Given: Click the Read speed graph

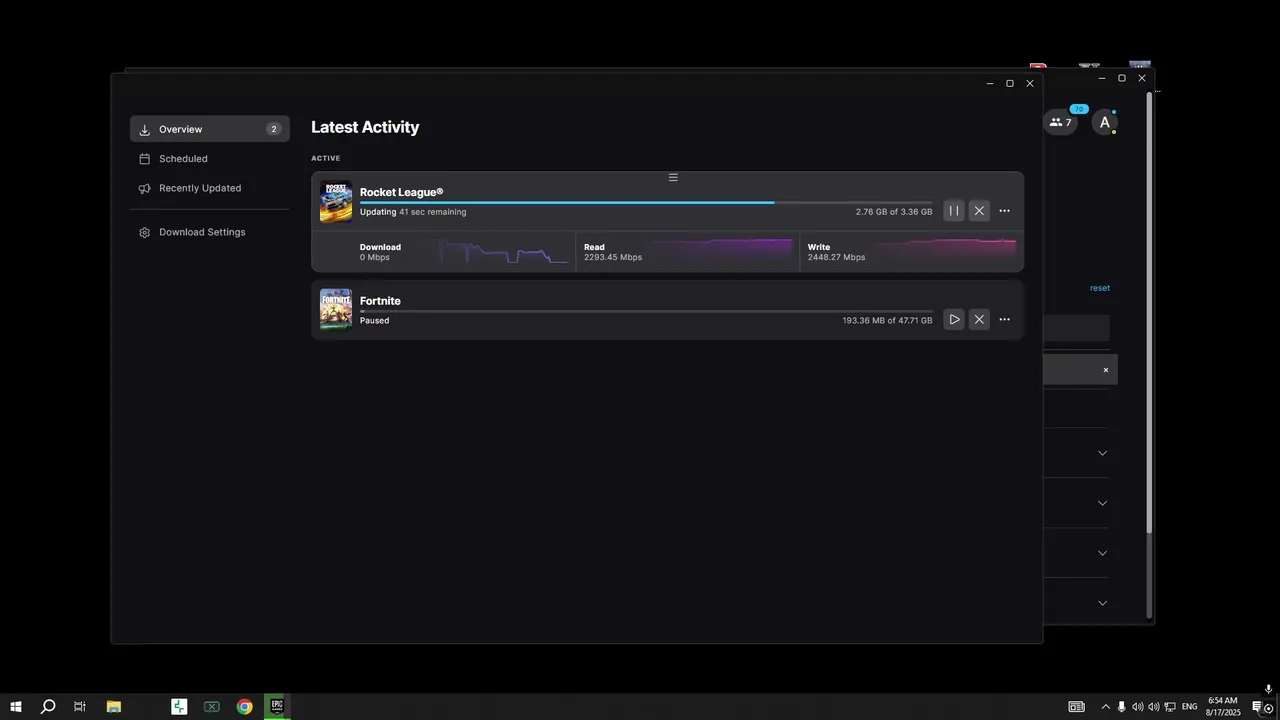Looking at the screenshot, I should pyautogui.click(x=722, y=251).
